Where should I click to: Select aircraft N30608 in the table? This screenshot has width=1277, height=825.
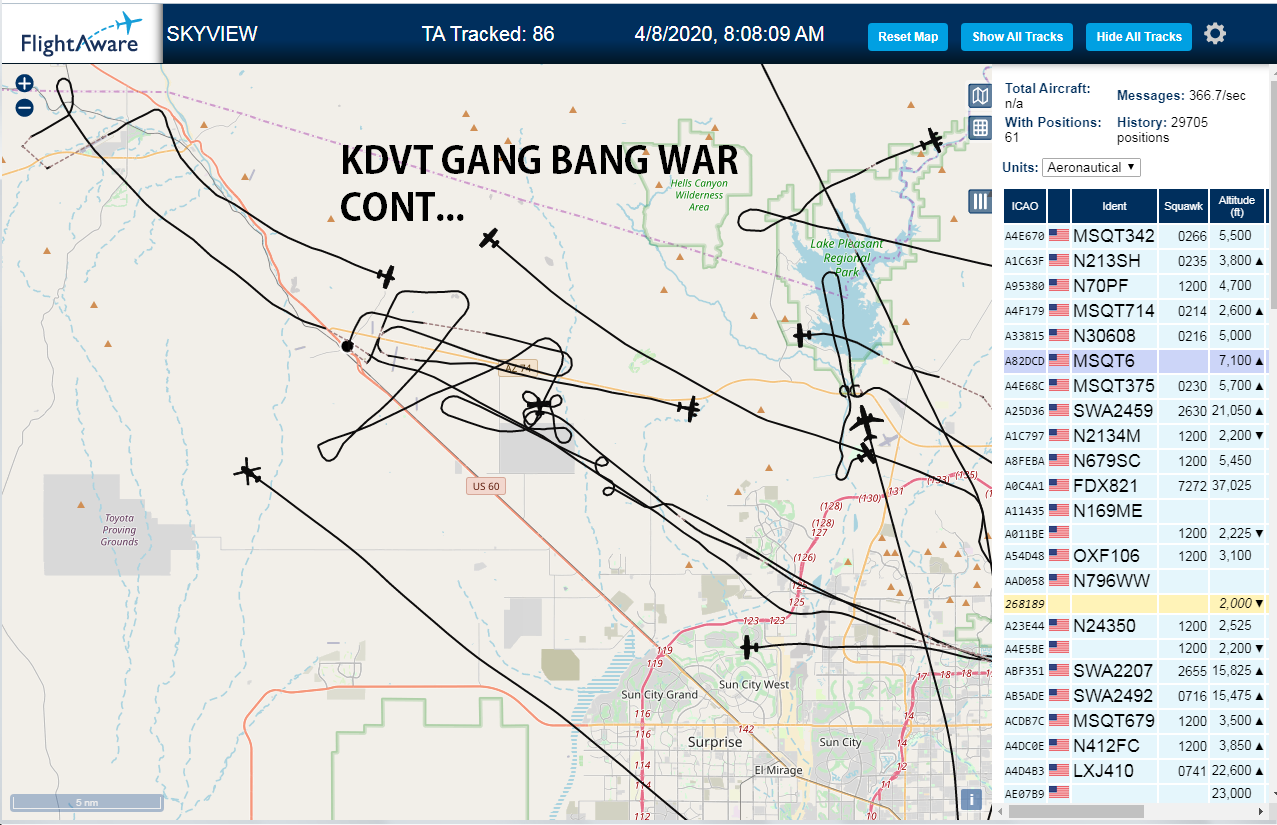tap(1136, 336)
